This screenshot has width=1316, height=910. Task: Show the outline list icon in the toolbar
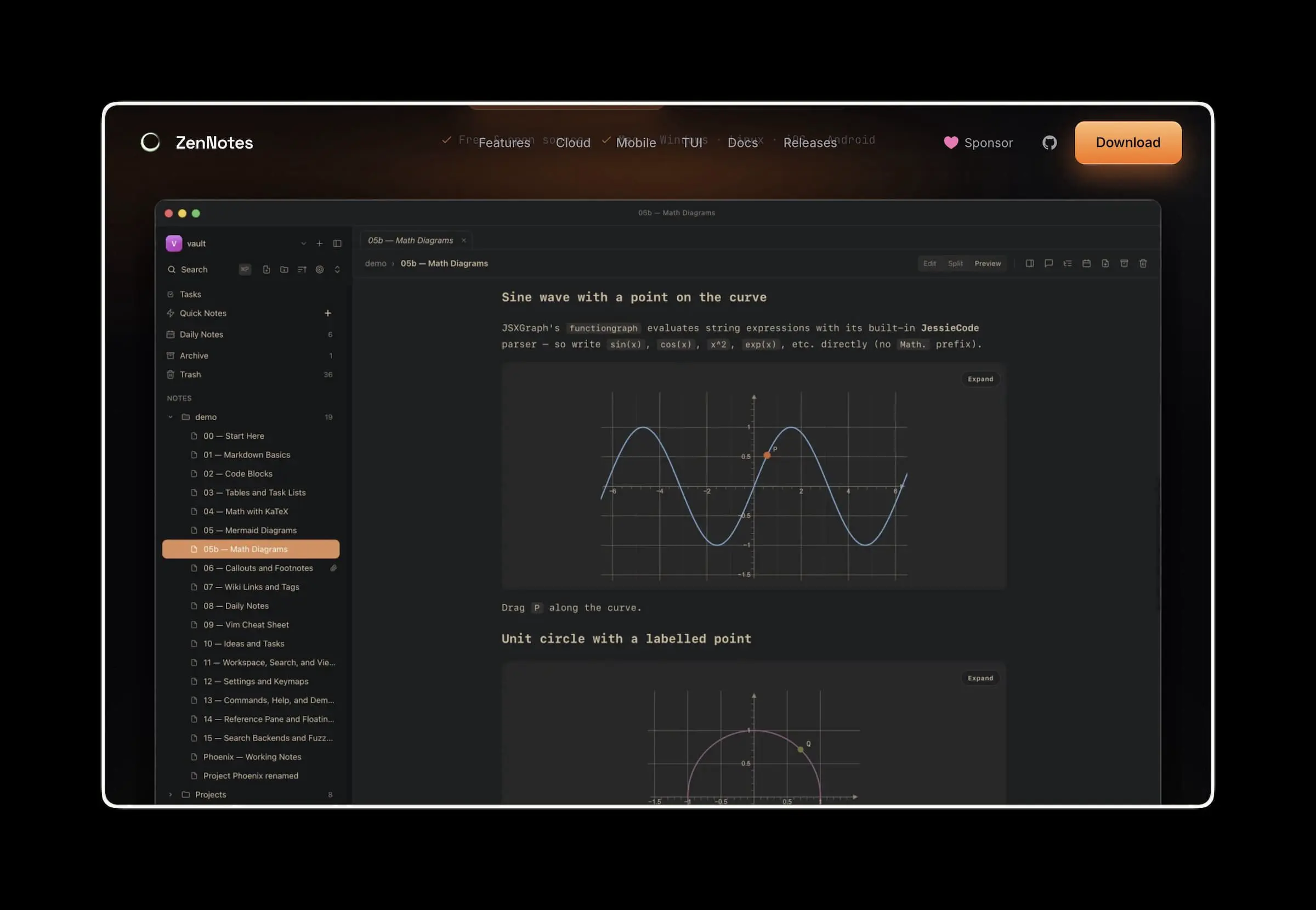pyautogui.click(x=1068, y=263)
